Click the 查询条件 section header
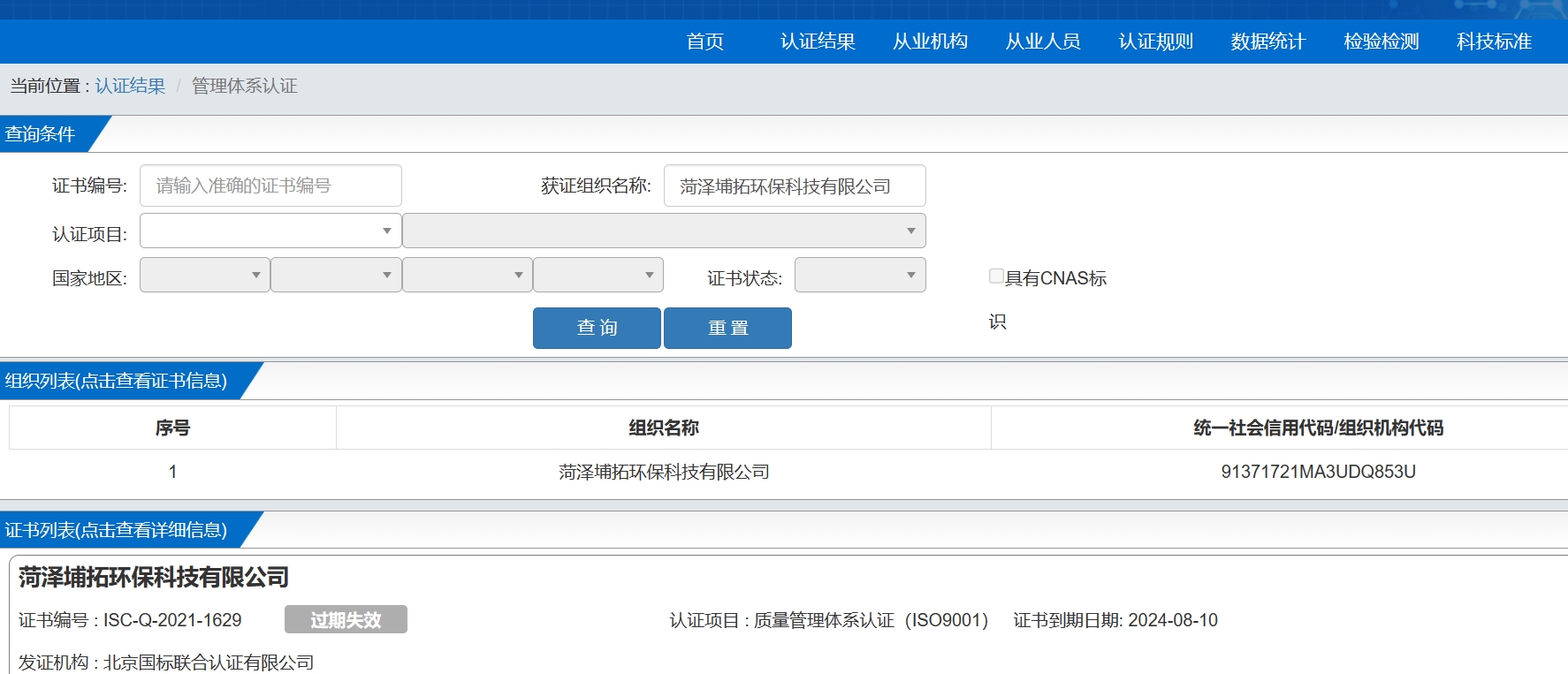The width and height of the screenshot is (1568, 674). pos(40,133)
